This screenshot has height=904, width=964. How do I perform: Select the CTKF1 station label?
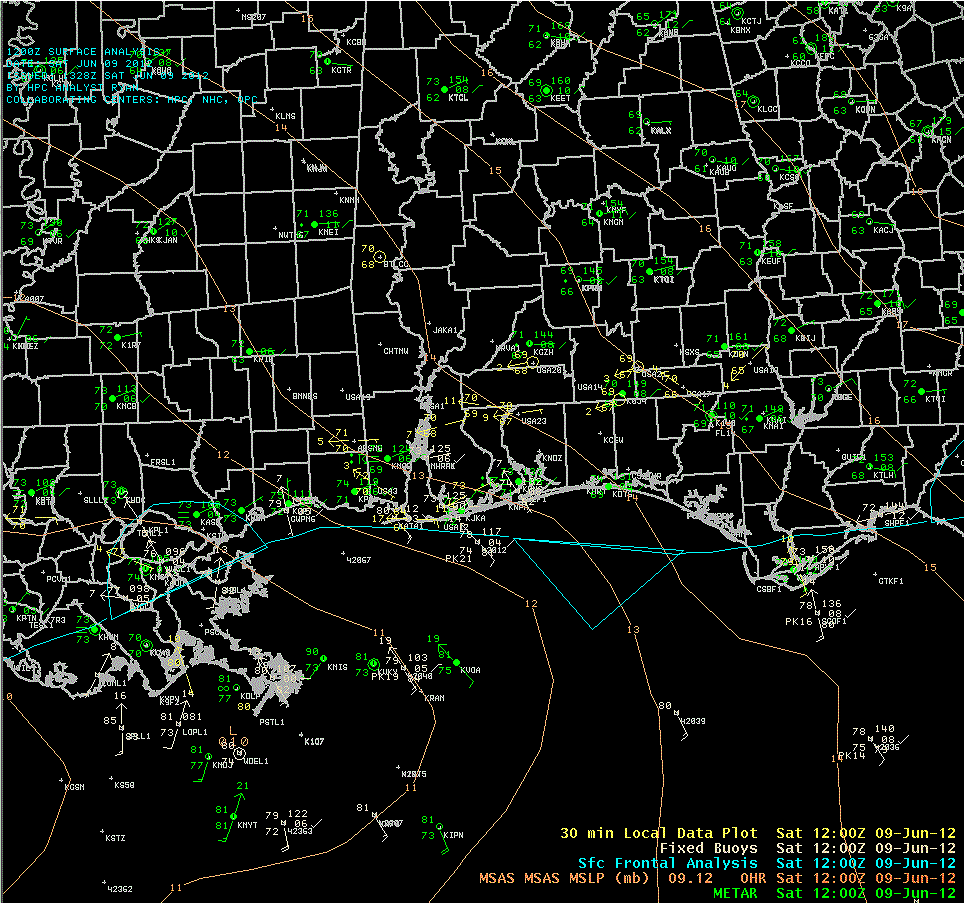point(891,581)
